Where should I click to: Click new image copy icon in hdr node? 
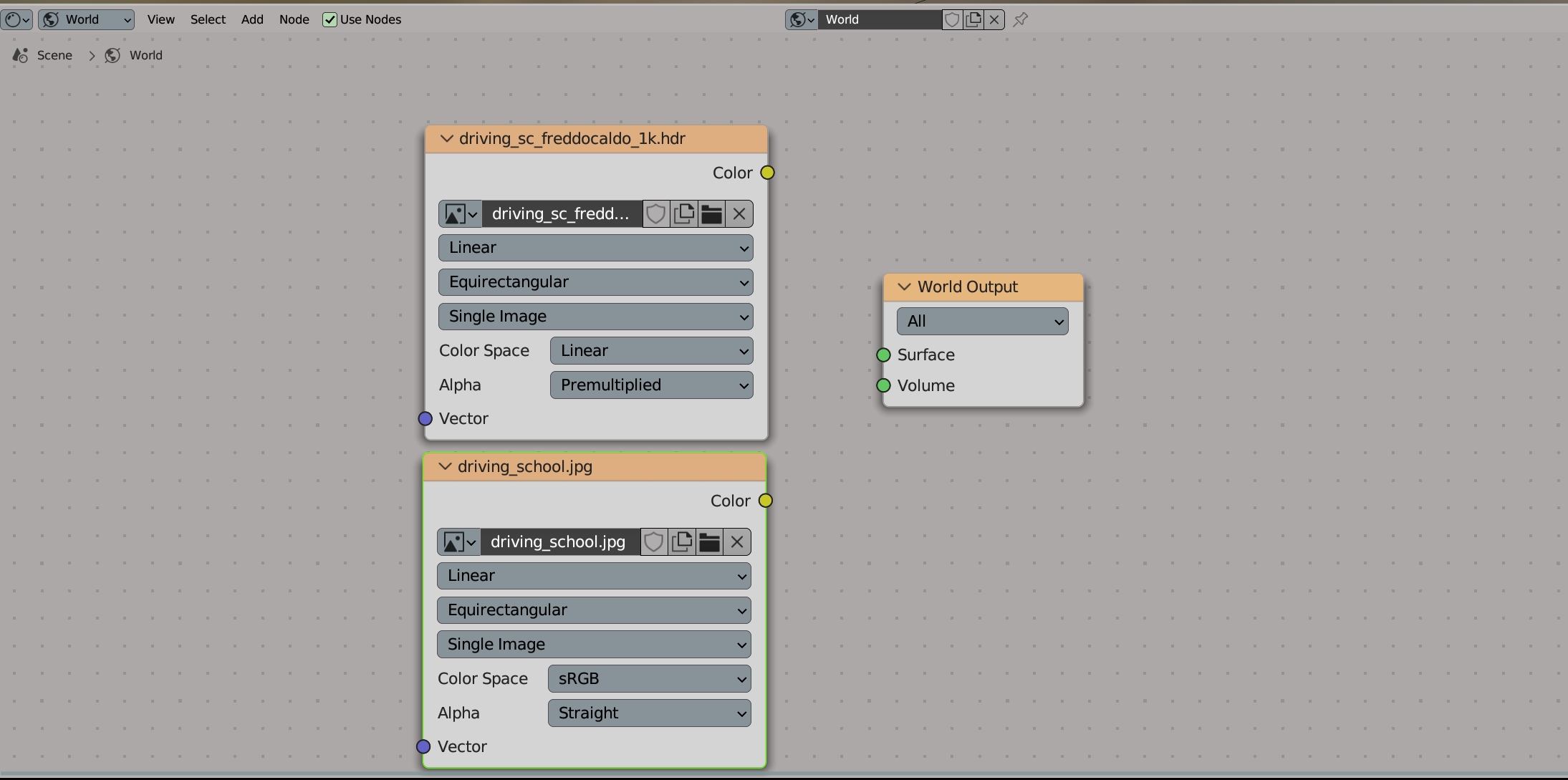point(684,214)
